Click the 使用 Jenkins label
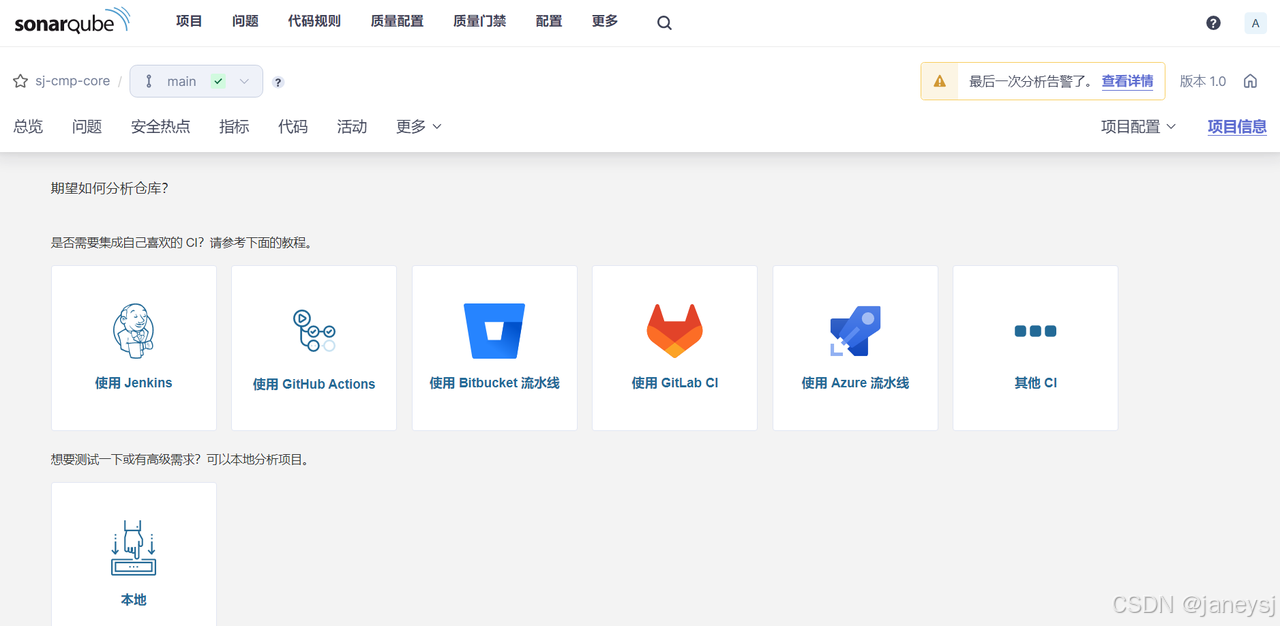This screenshot has width=1280, height=626. [134, 383]
